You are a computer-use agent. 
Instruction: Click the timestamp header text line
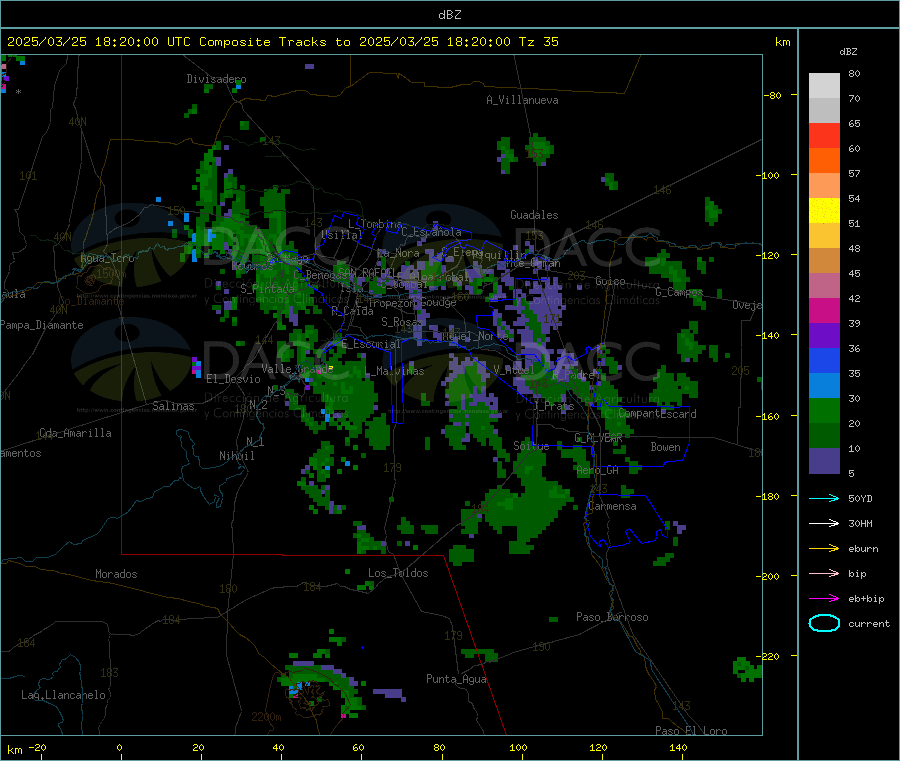[x=282, y=42]
